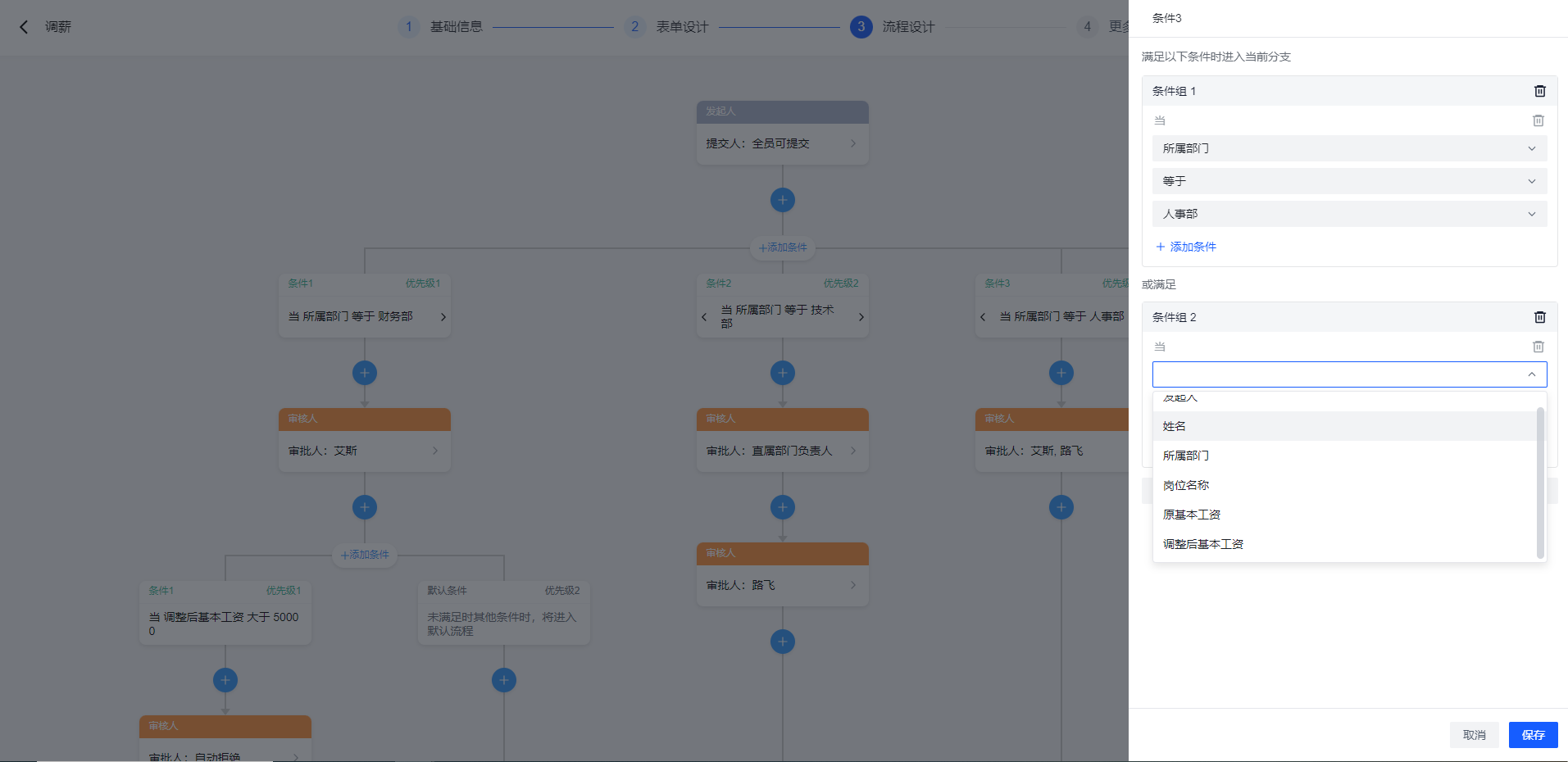
Task: Click the plus icon below 审批人 路飞 node
Action: click(782, 642)
